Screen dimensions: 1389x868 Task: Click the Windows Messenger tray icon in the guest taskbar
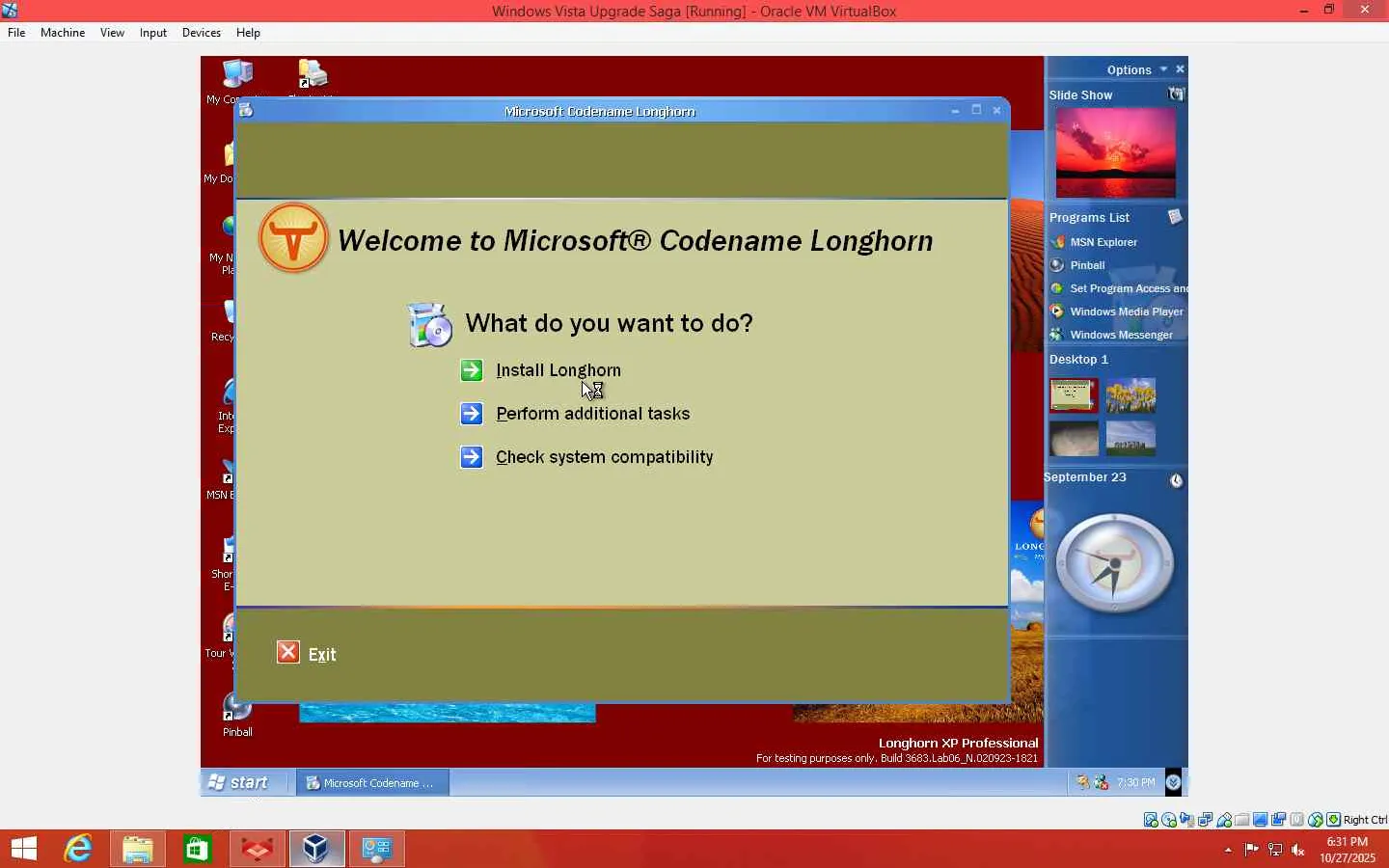(x=1101, y=782)
